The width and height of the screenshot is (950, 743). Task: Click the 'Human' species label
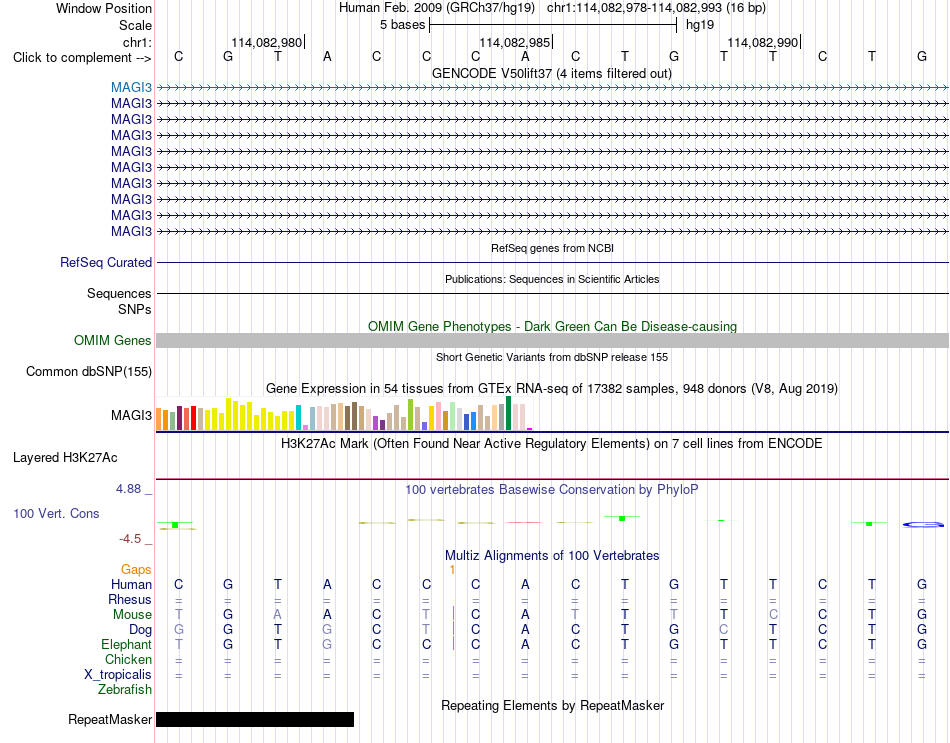coord(131,584)
